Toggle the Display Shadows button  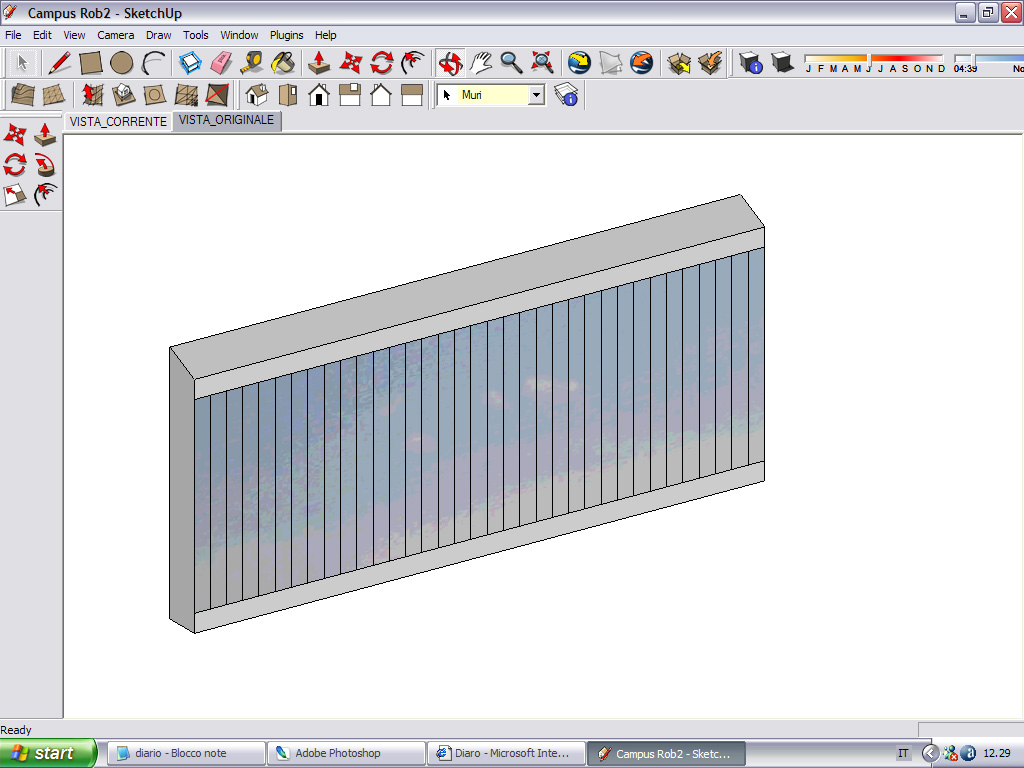pos(782,63)
